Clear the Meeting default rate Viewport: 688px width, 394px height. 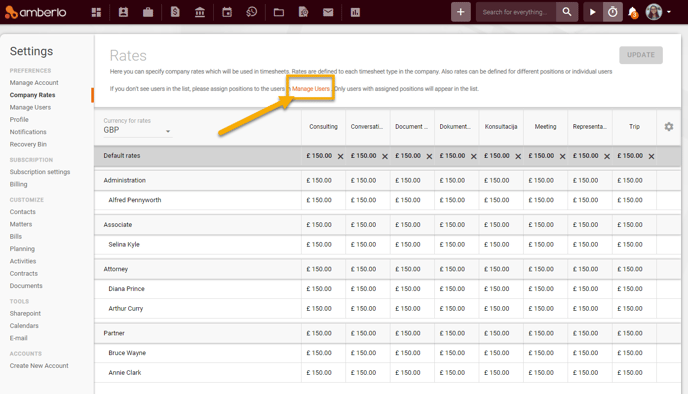(x=562, y=157)
